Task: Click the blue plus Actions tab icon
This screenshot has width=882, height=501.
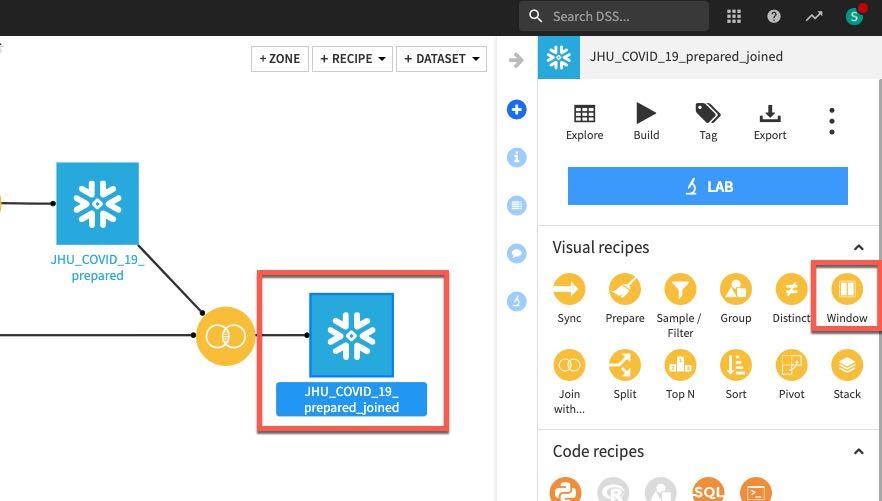Action: tap(516, 109)
